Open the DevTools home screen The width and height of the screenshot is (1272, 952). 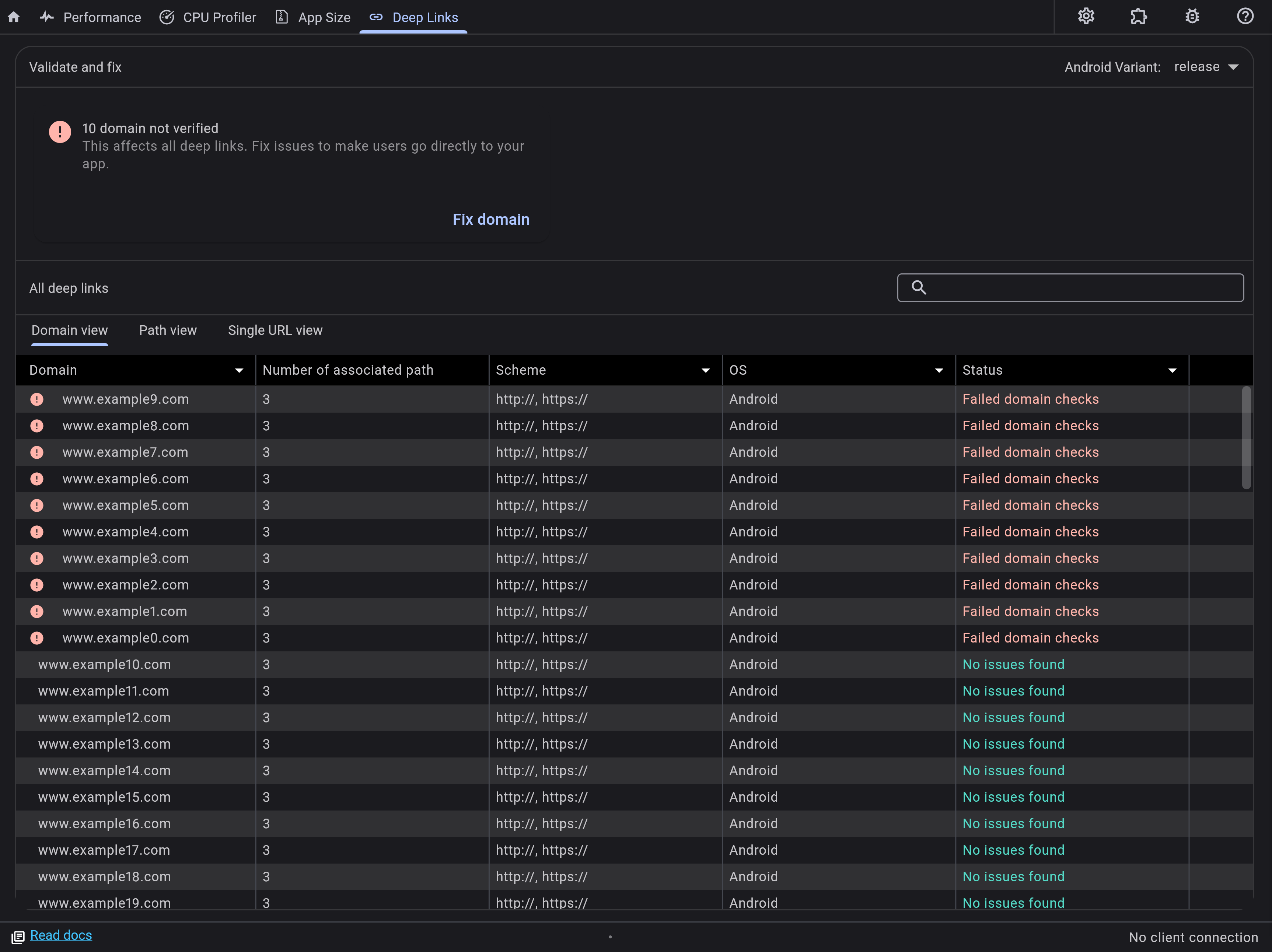pyautogui.click(x=14, y=17)
